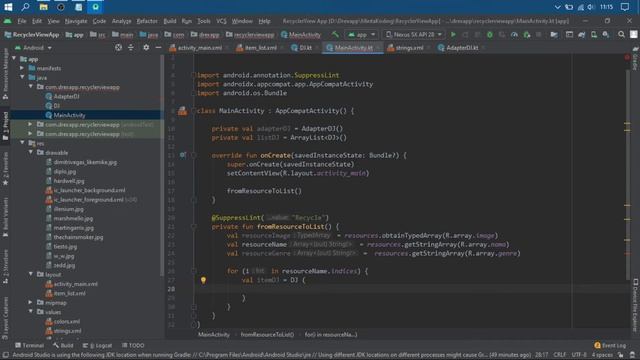
Task: Hide the Project panel with the minus icon
Action: tap(158, 48)
